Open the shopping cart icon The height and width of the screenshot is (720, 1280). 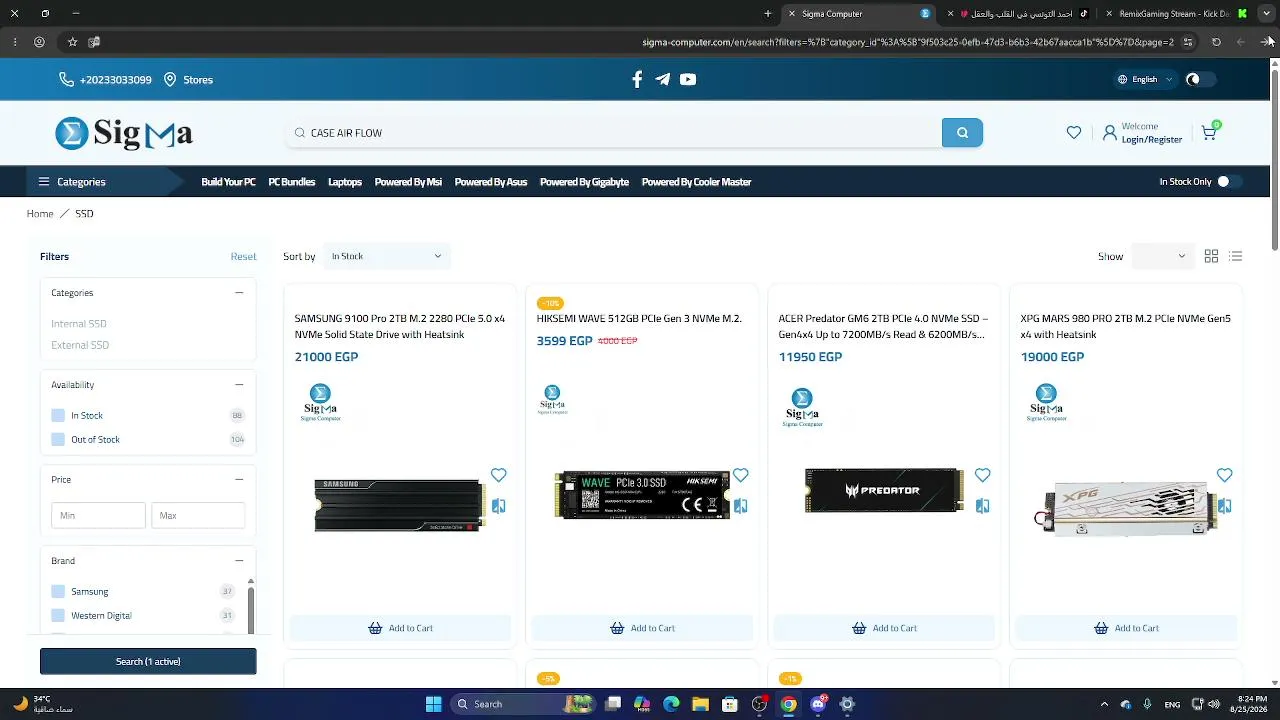click(1209, 133)
